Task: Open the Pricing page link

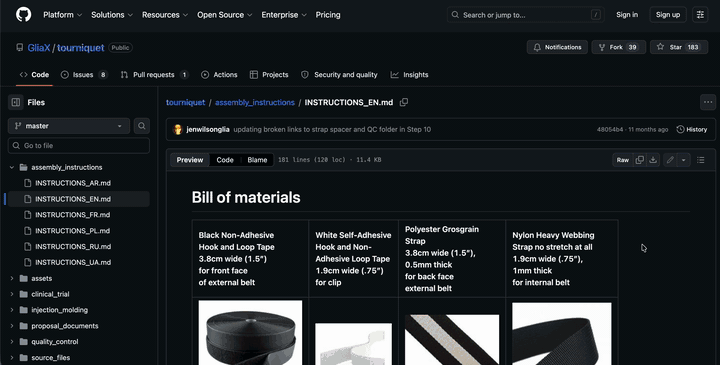Action: tap(328, 15)
